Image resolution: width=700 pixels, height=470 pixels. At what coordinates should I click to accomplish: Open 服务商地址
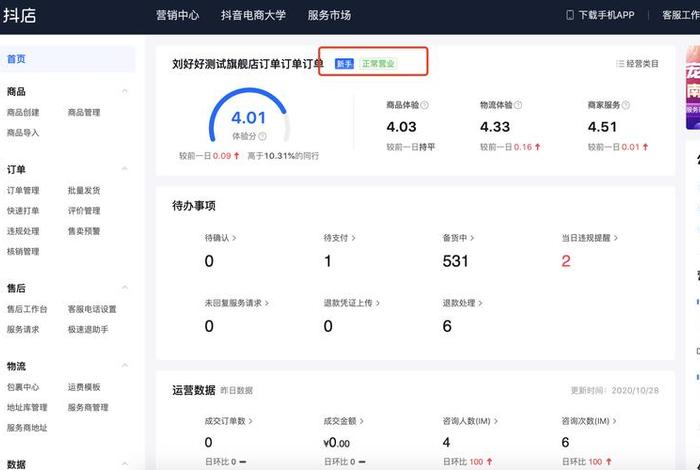pos(27,428)
